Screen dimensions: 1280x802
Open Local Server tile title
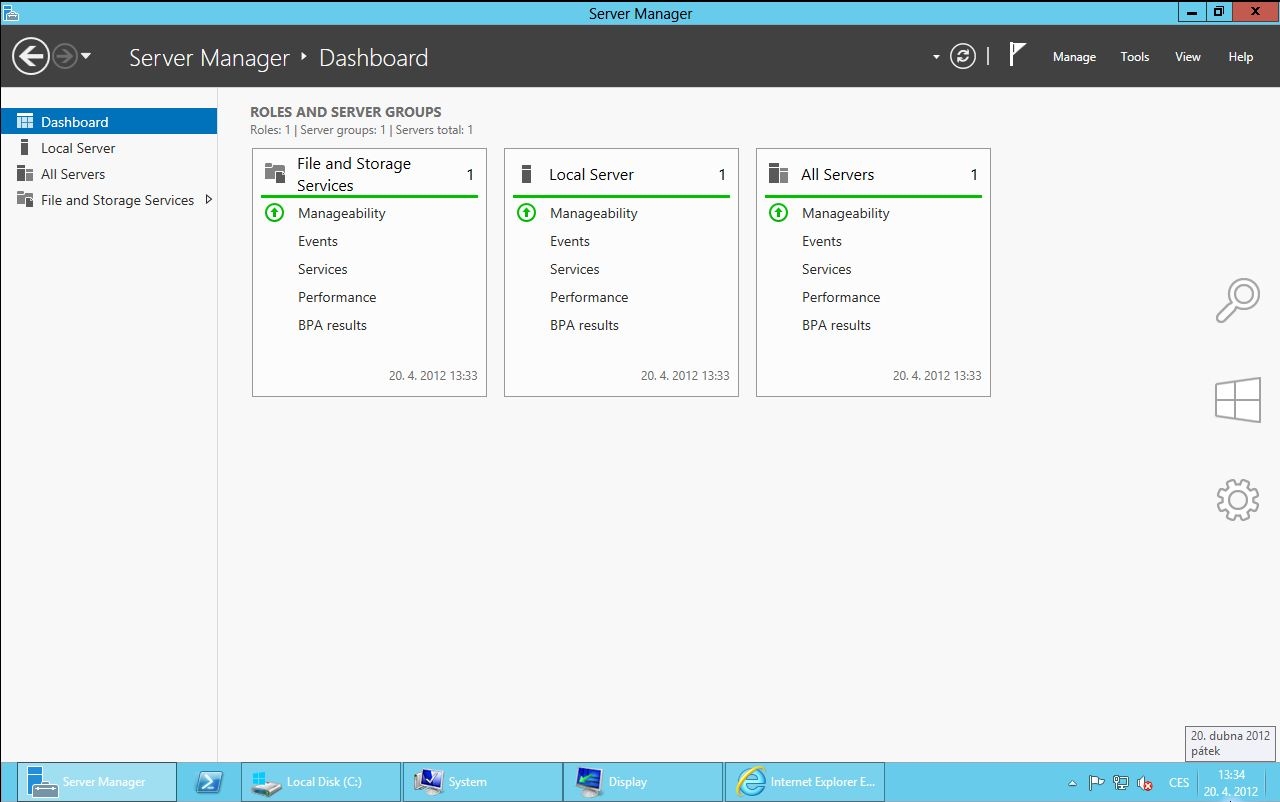point(591,174)
